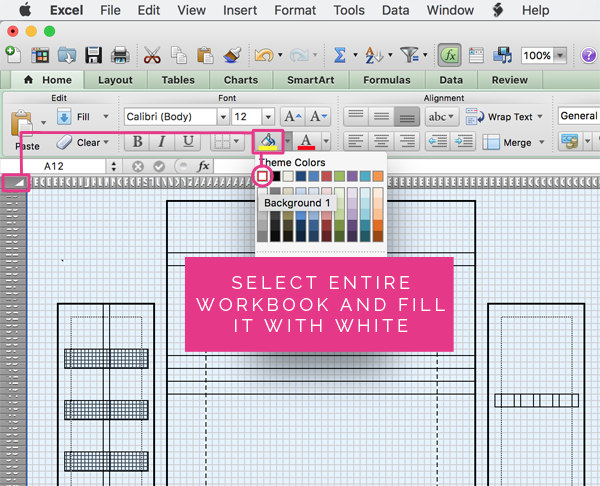
Task: Open the SmartArt tab
Action: point(310,80)
